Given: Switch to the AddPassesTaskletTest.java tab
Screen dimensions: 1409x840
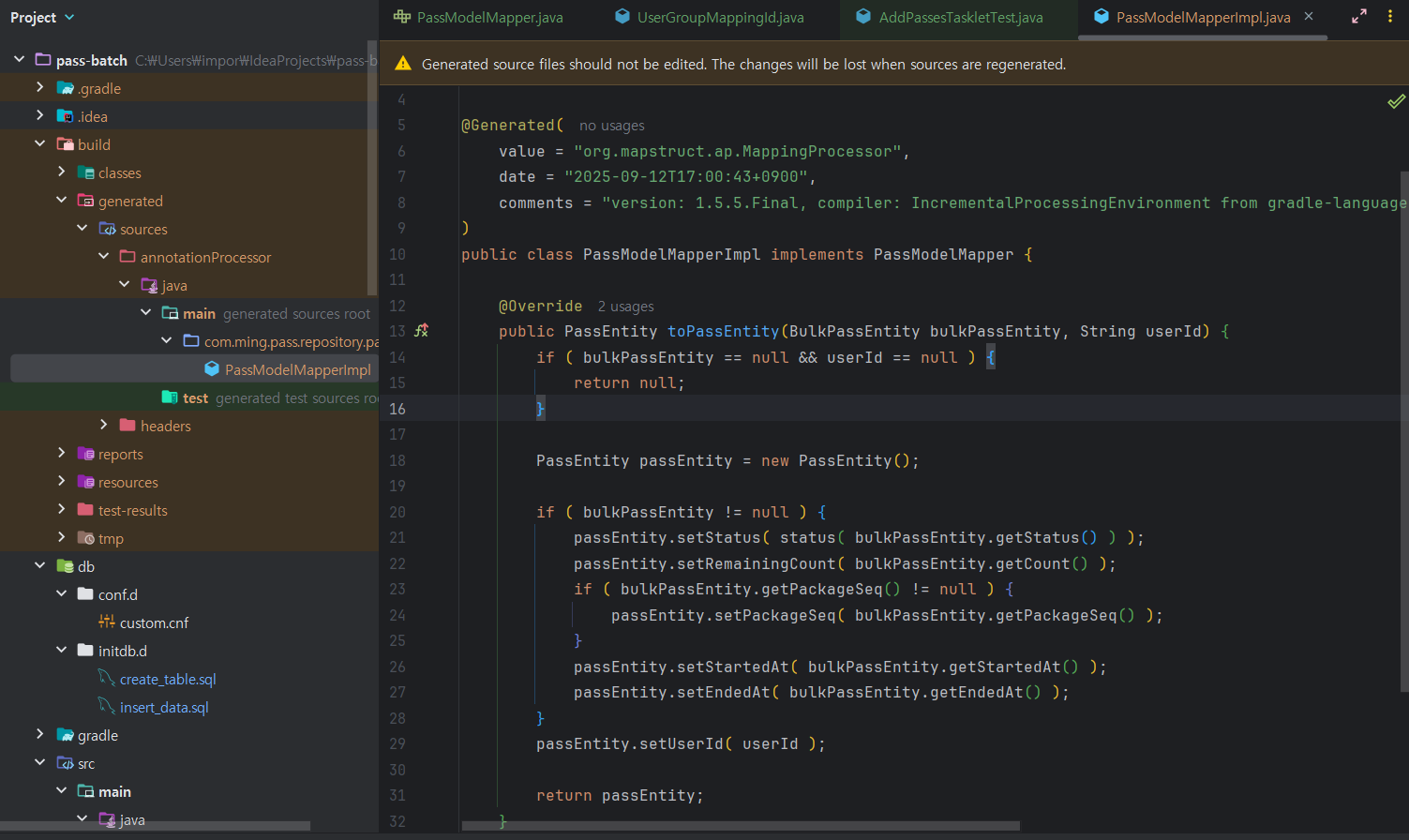Looking at the screenshot, I should [960, 17].
